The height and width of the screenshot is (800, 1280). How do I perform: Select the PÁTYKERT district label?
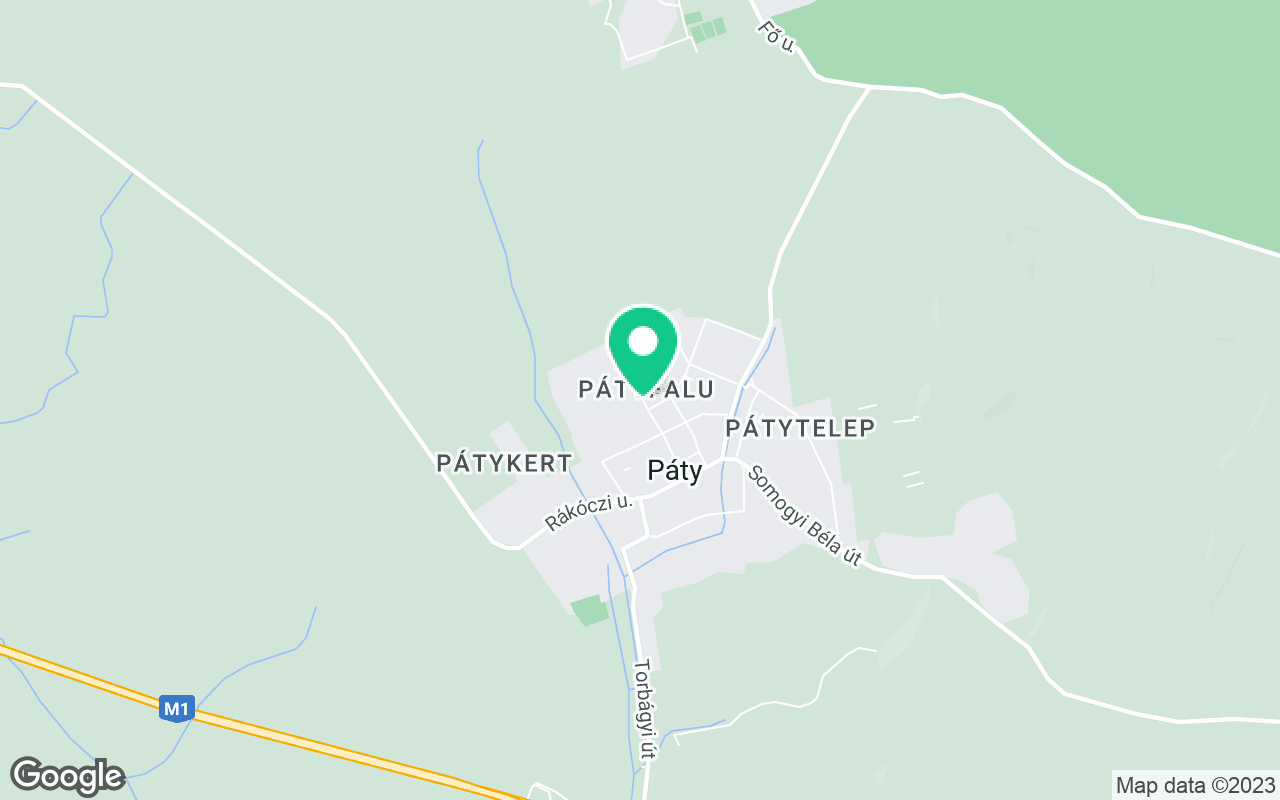tap(505, 463)
